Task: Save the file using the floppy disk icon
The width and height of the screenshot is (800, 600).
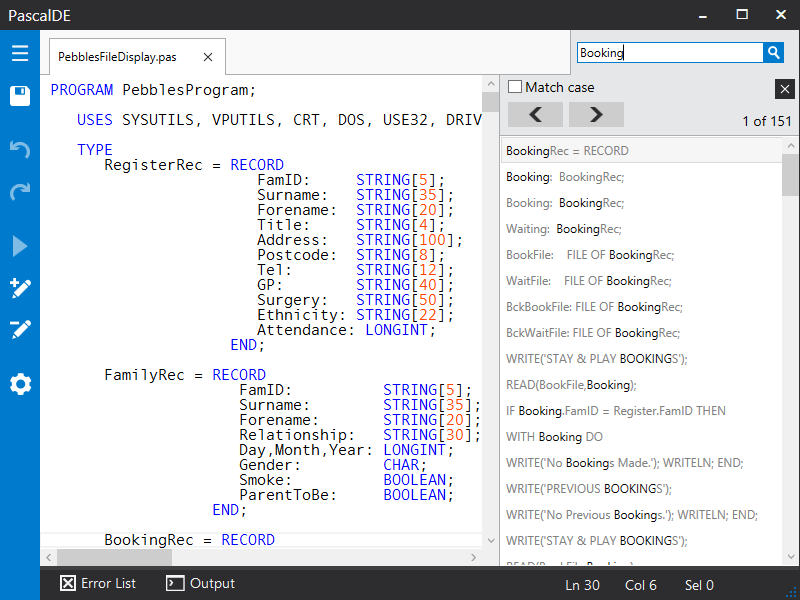Action: 20,95
